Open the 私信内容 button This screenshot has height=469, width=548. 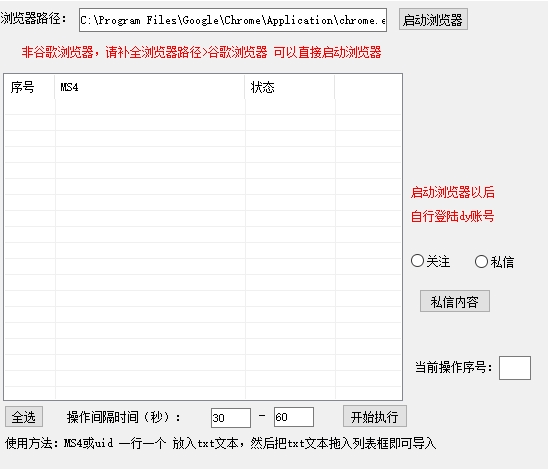click(454, 301)
